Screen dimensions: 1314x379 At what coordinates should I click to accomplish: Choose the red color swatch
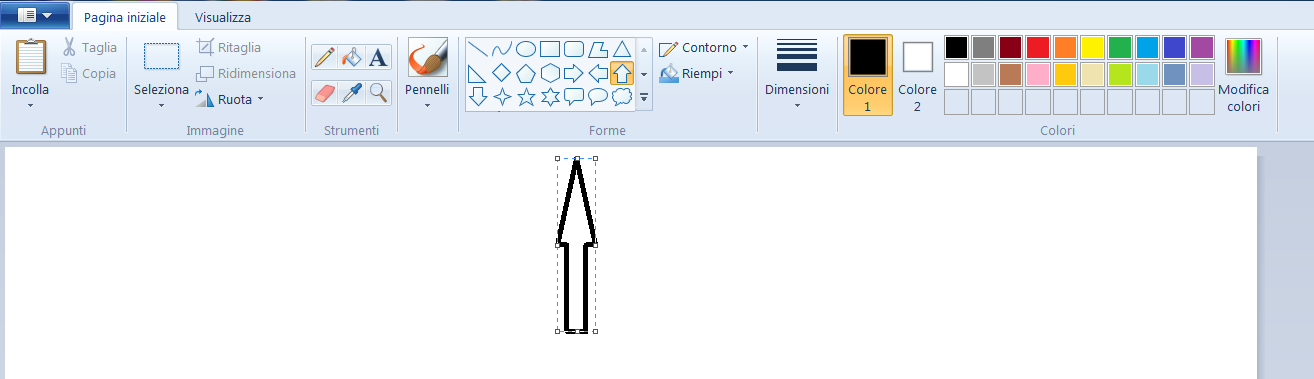coord(1038,47)
